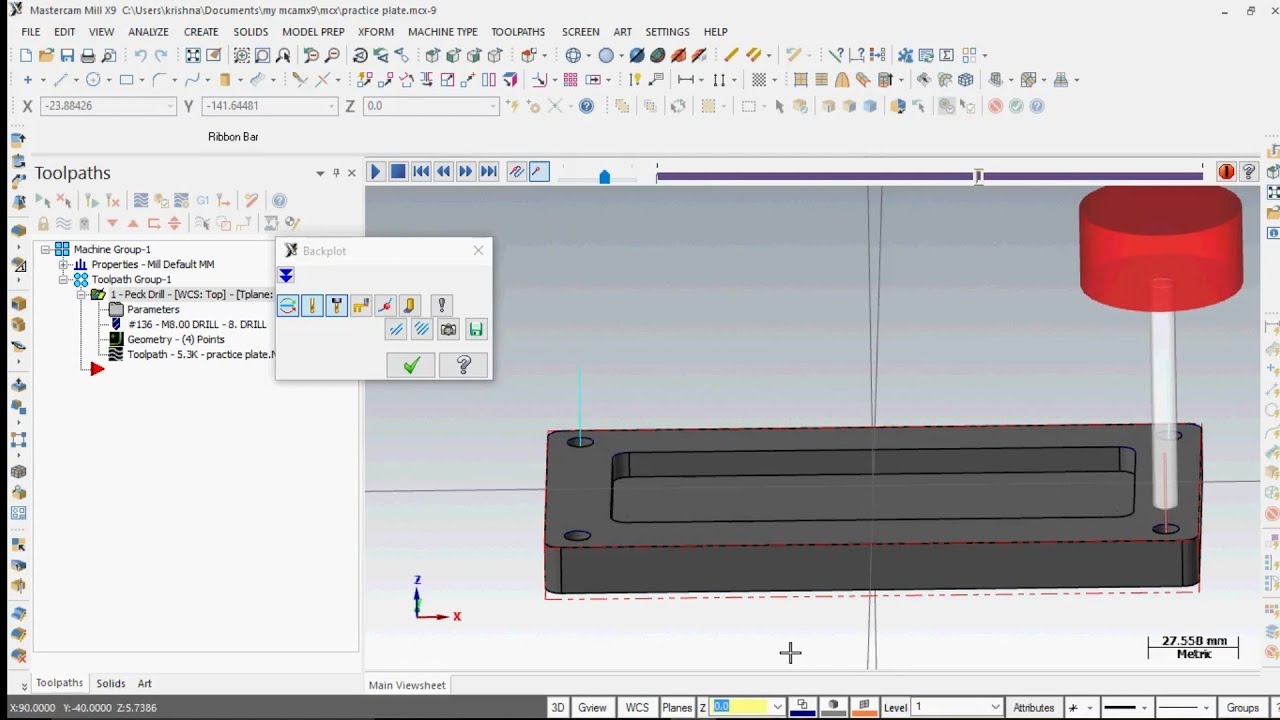Play the backplot simulation
1280x720 pixels.
coord(375,172)
